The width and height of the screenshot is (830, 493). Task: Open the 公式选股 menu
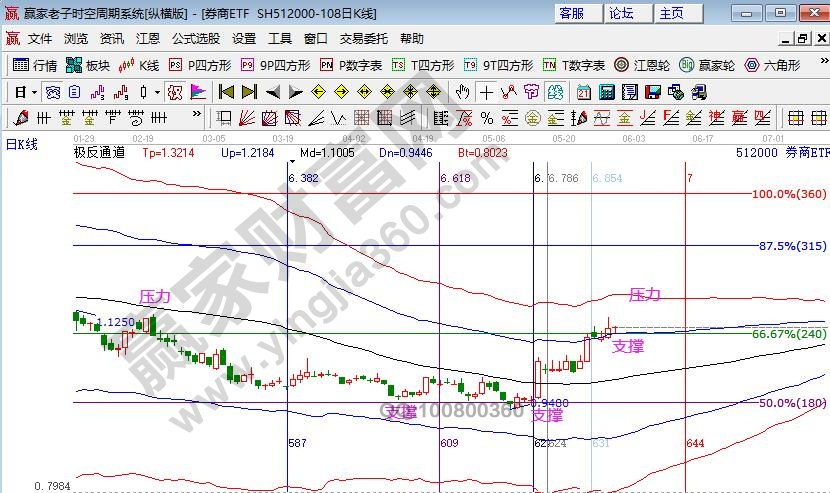tap(195, 39)
